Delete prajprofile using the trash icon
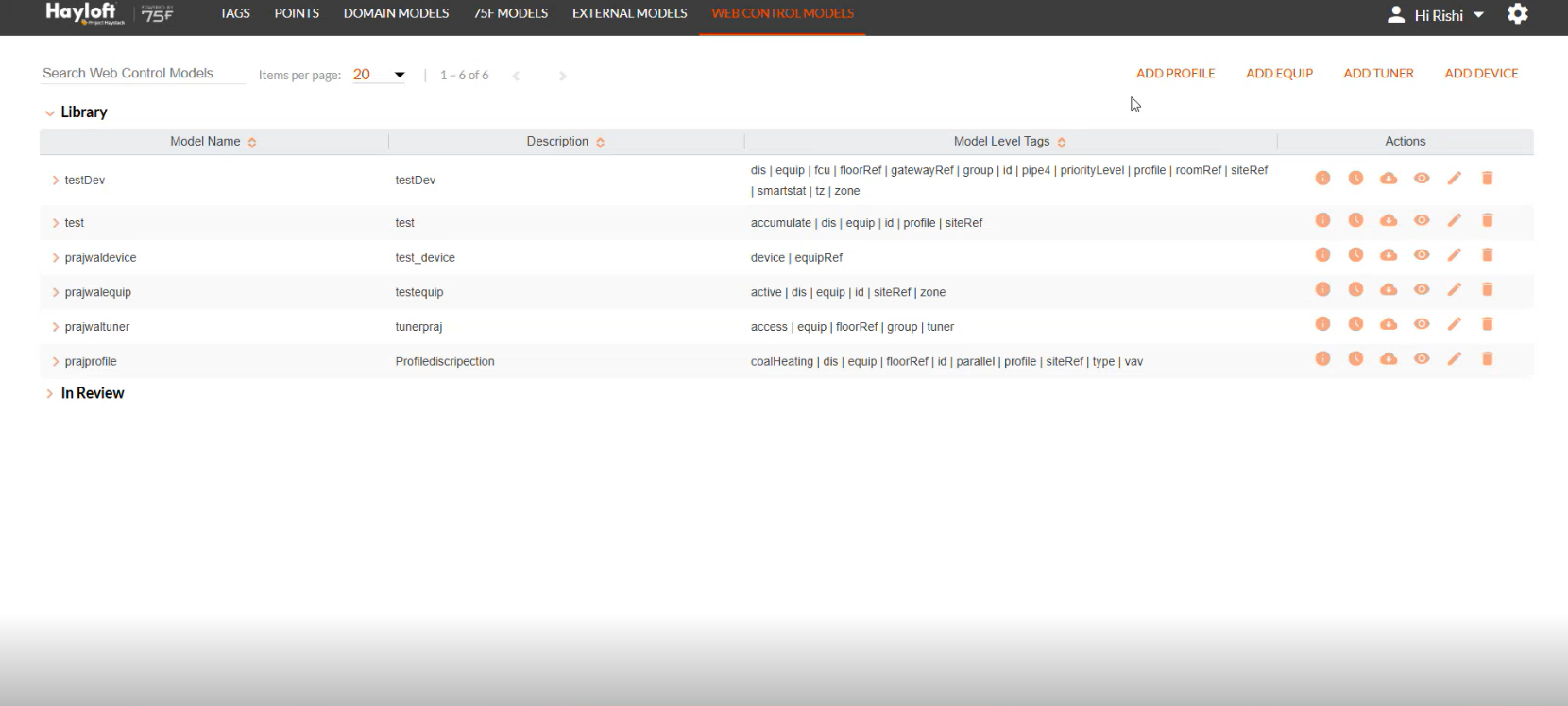This screenshot has height=706, width=1568. point(1488,359)
